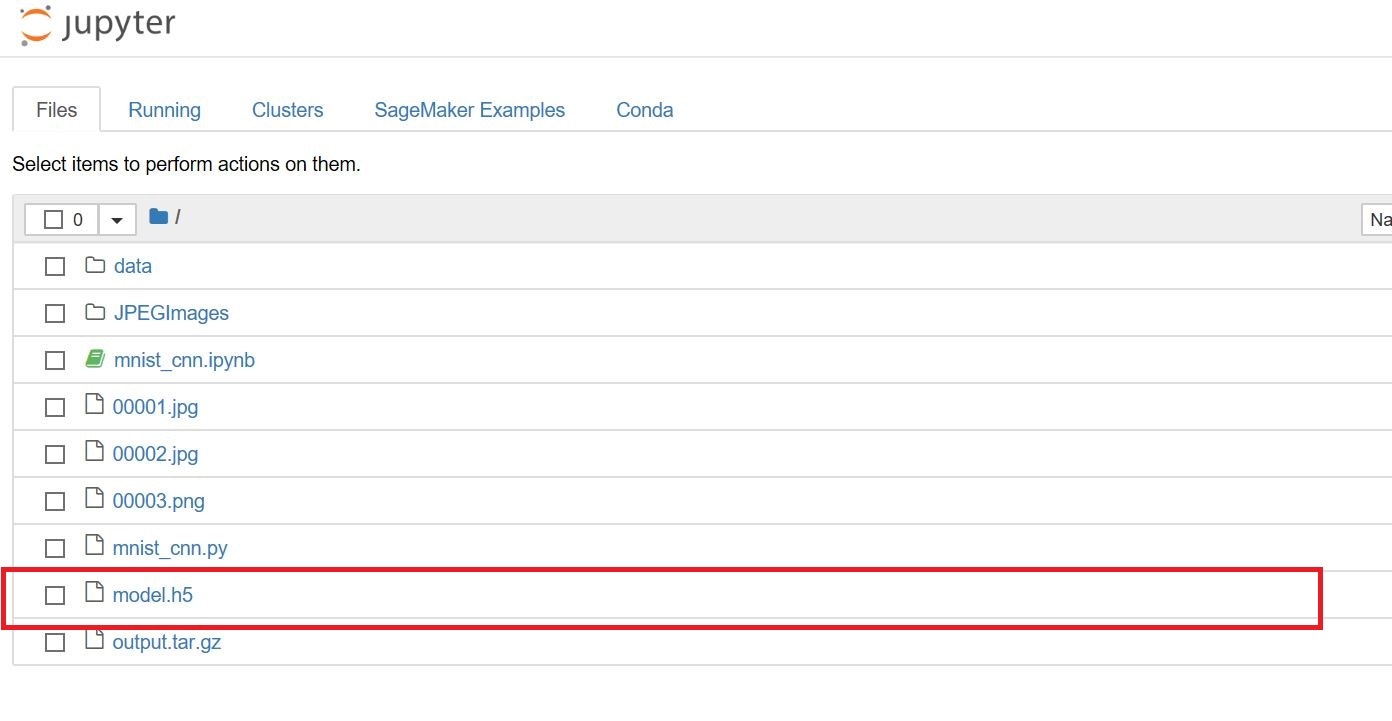Click the JPEGImages folder icon

[95, 312]
